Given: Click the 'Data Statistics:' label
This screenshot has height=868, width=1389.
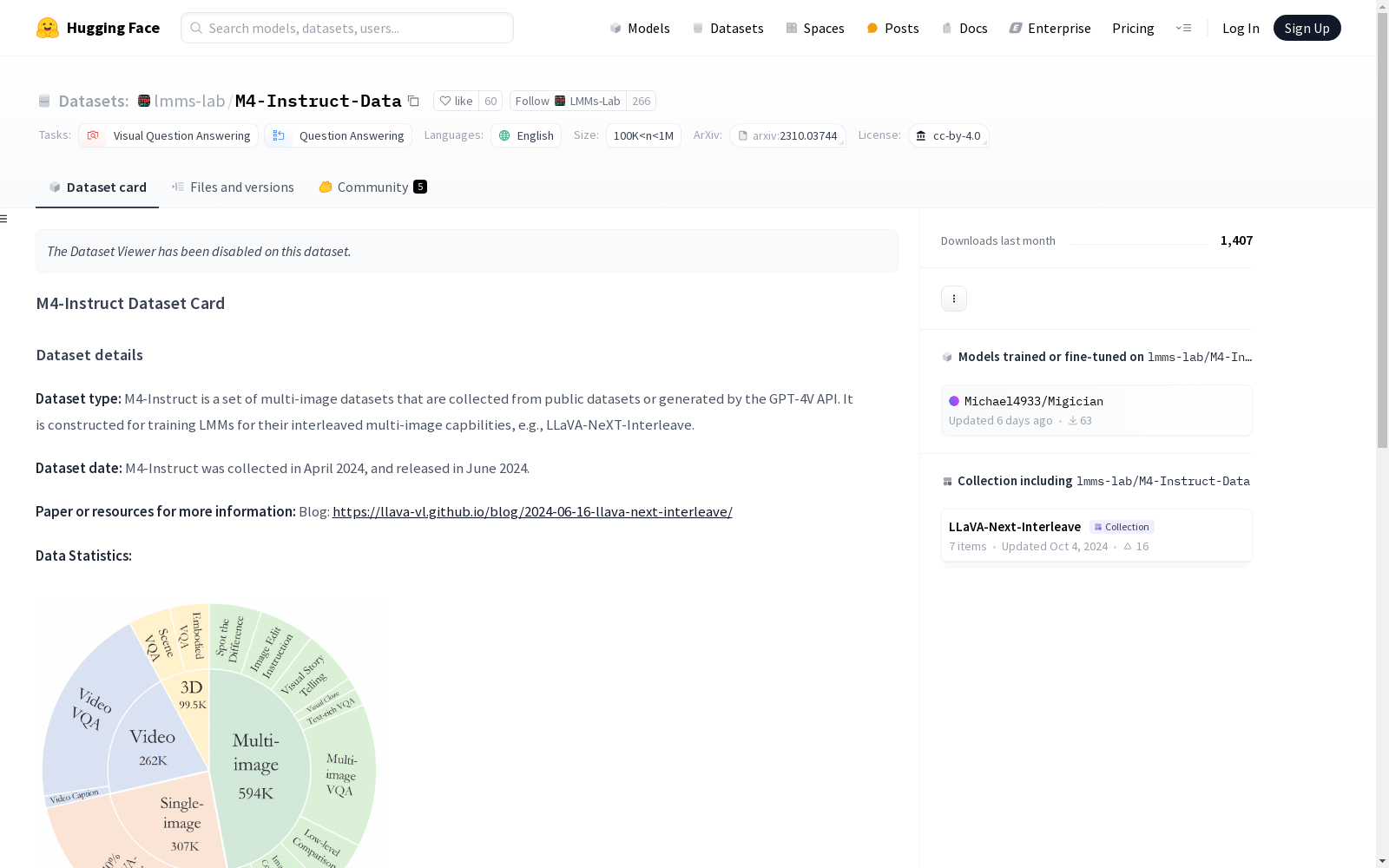Looking at the screenshot, I should point(83,556).
